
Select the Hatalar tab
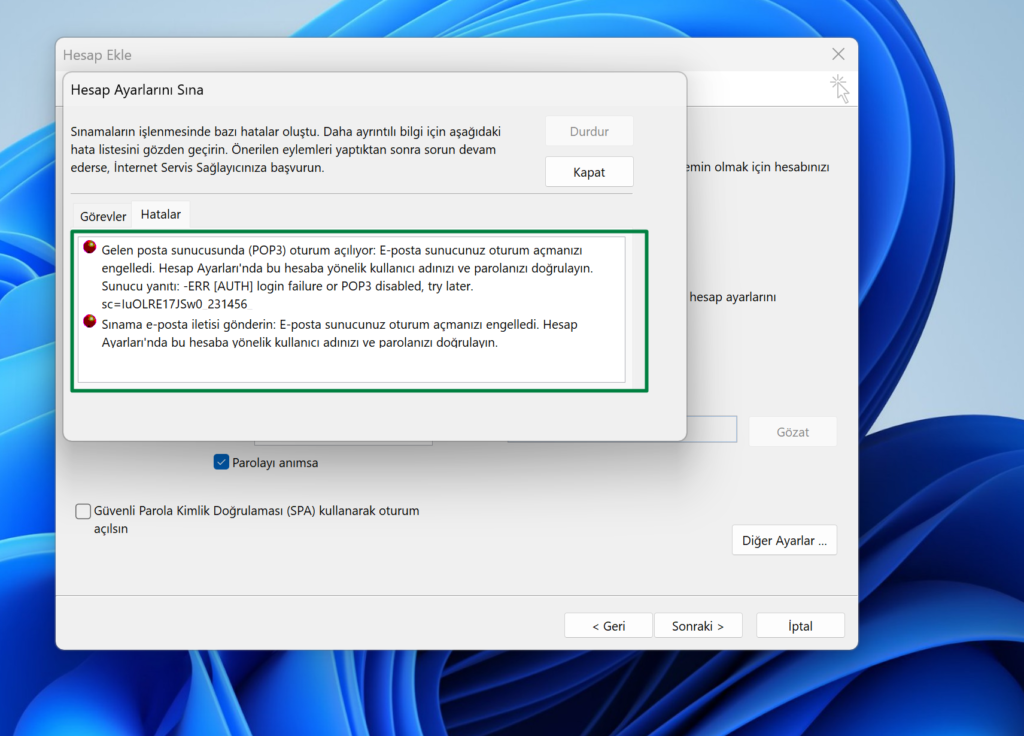click(x=160, y=215)
